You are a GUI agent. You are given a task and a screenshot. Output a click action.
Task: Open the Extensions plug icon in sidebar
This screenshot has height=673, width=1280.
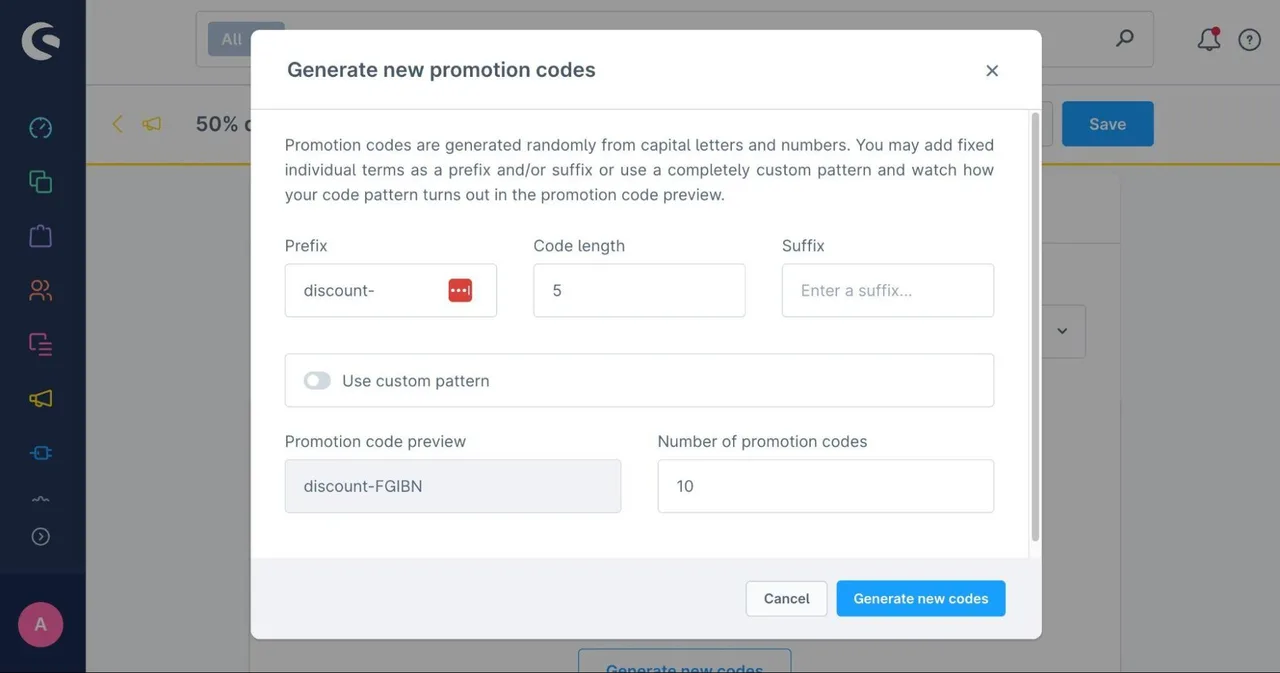[40, 452]
